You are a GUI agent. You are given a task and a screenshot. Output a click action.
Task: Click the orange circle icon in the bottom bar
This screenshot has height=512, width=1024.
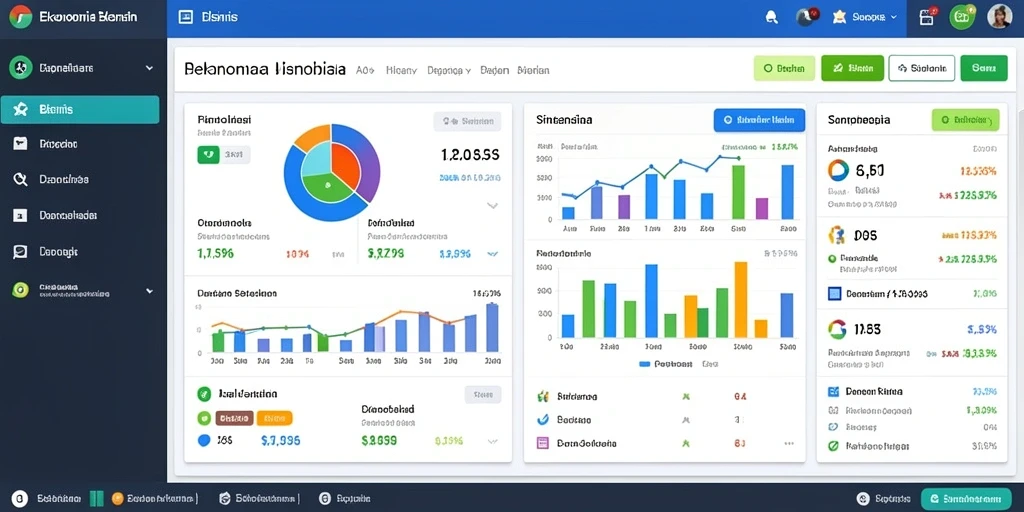(118, 499)
